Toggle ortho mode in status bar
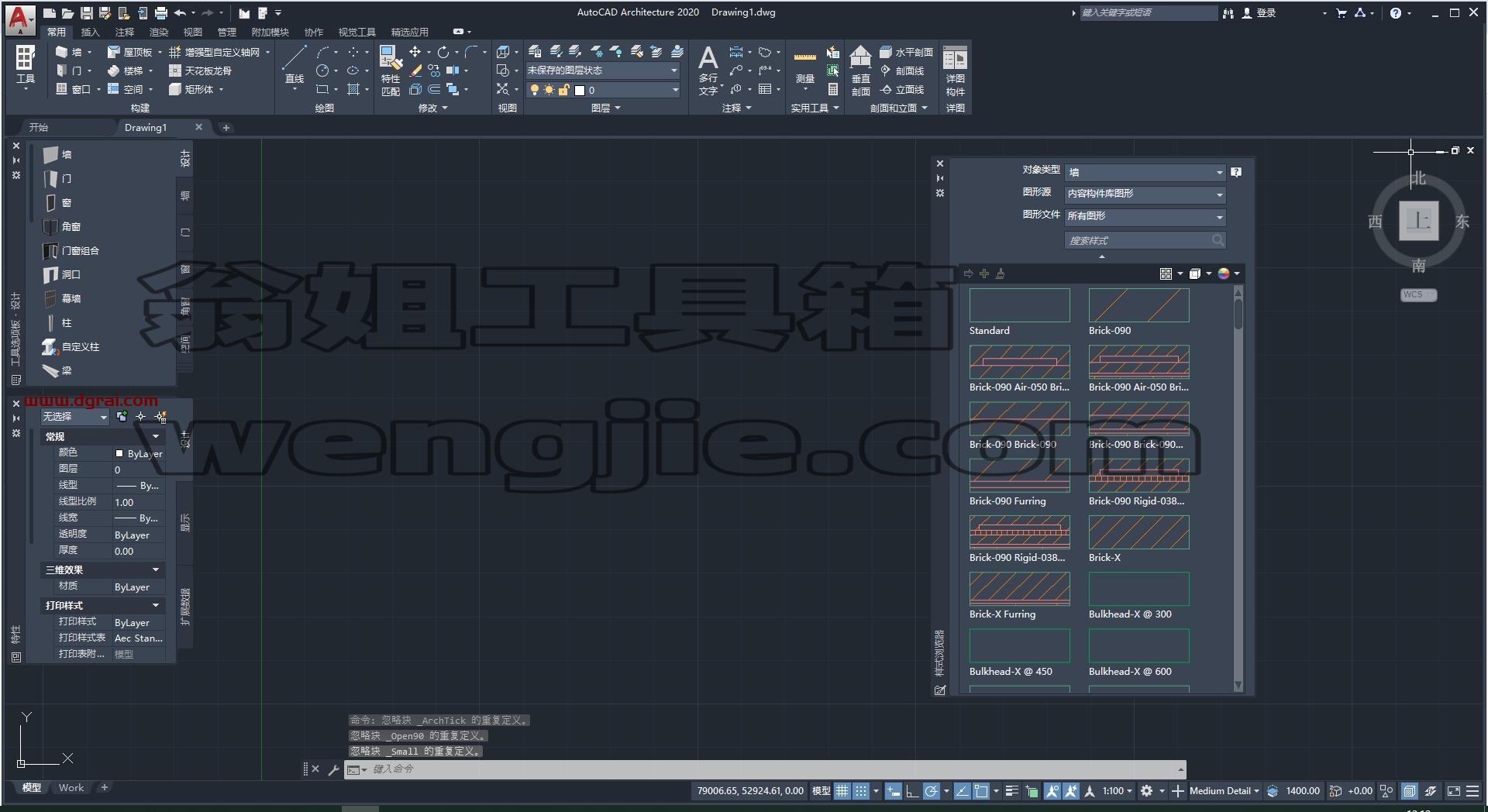The height and width of the screenshot is (812, 1488). [912, 791]
